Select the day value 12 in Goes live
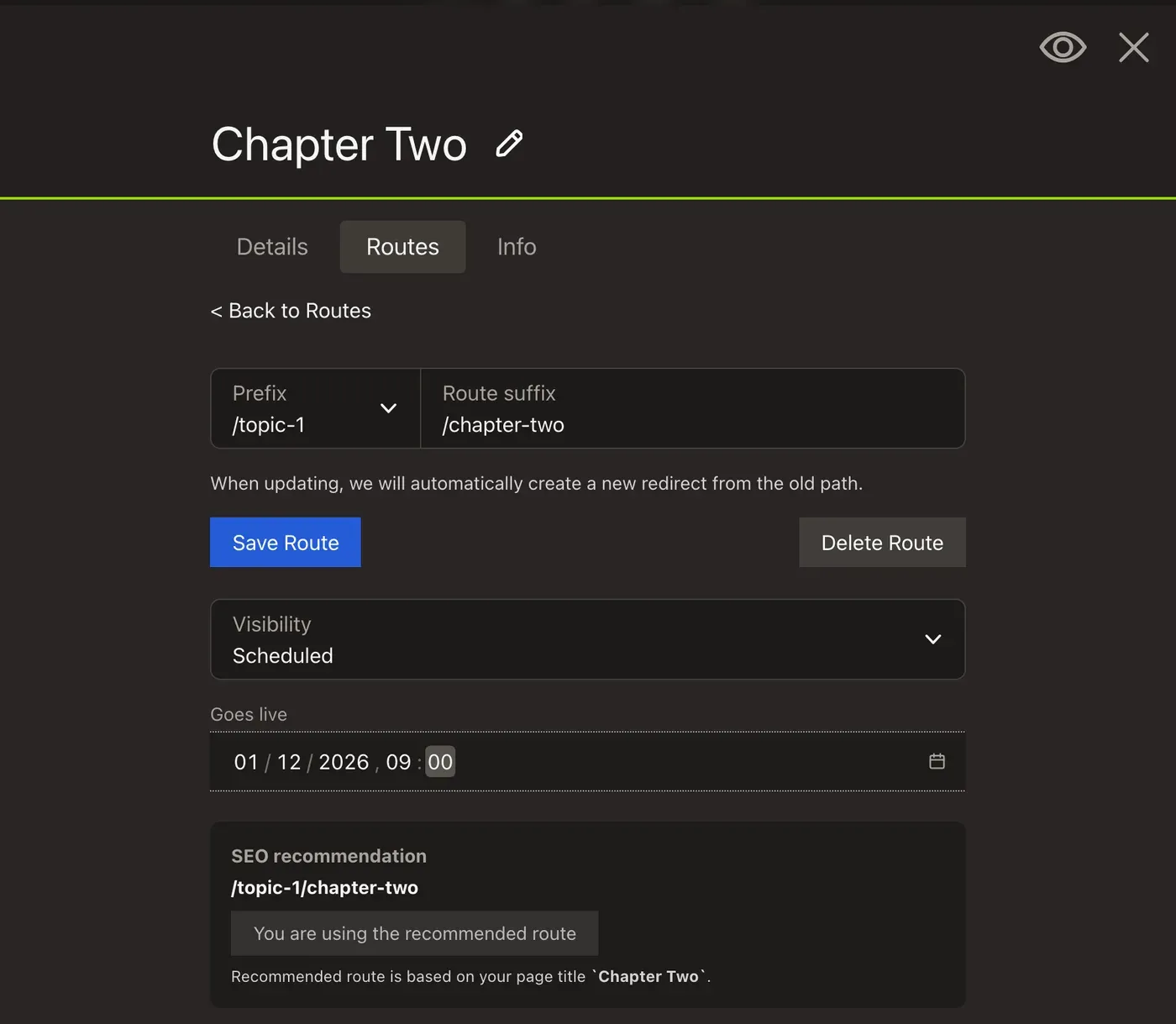This screenshot has height=1024, width=1176. [x=289, y=762]
